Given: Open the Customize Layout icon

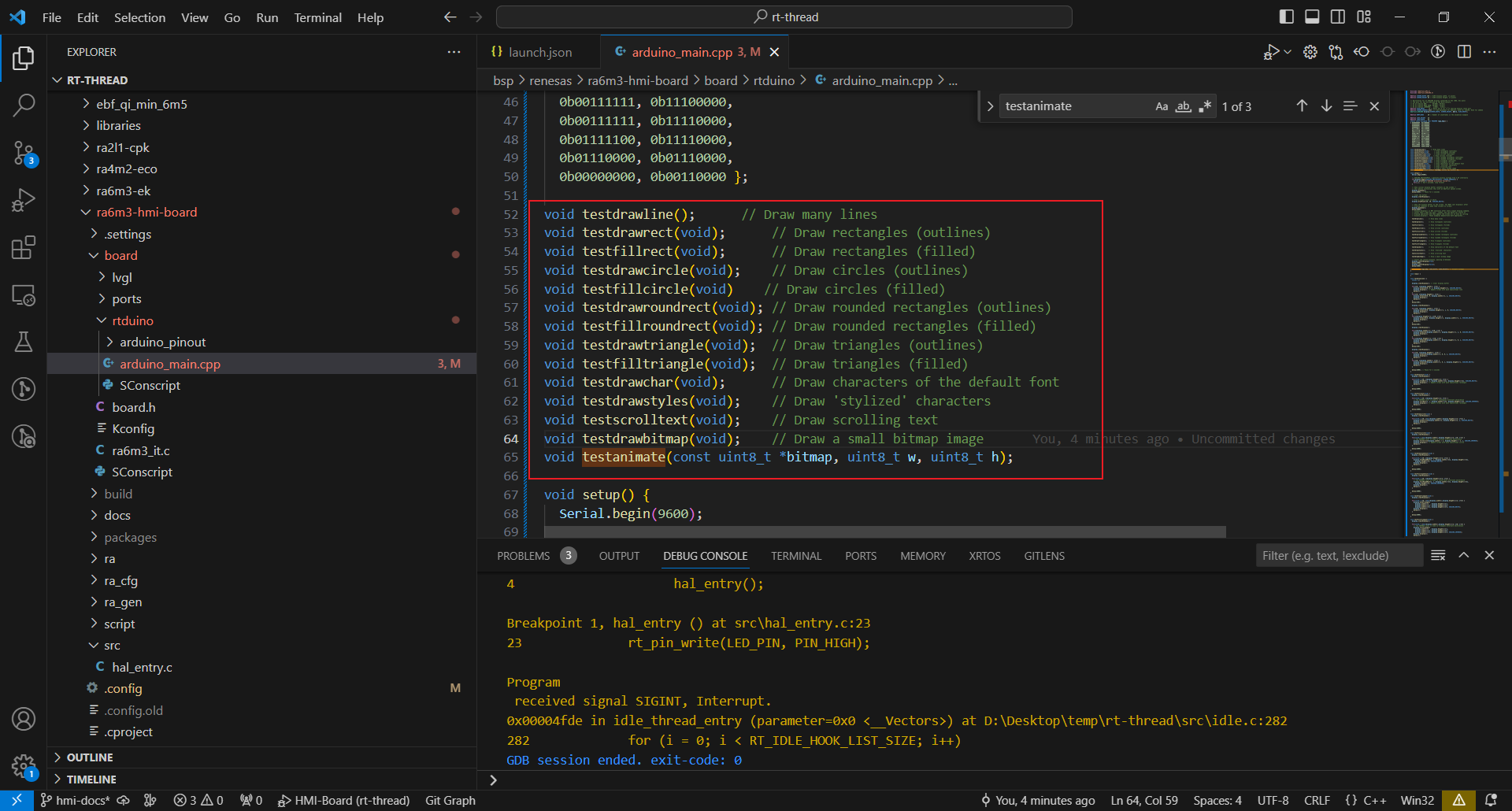Looking at the screenshot, I should (x=1364, y=17).
